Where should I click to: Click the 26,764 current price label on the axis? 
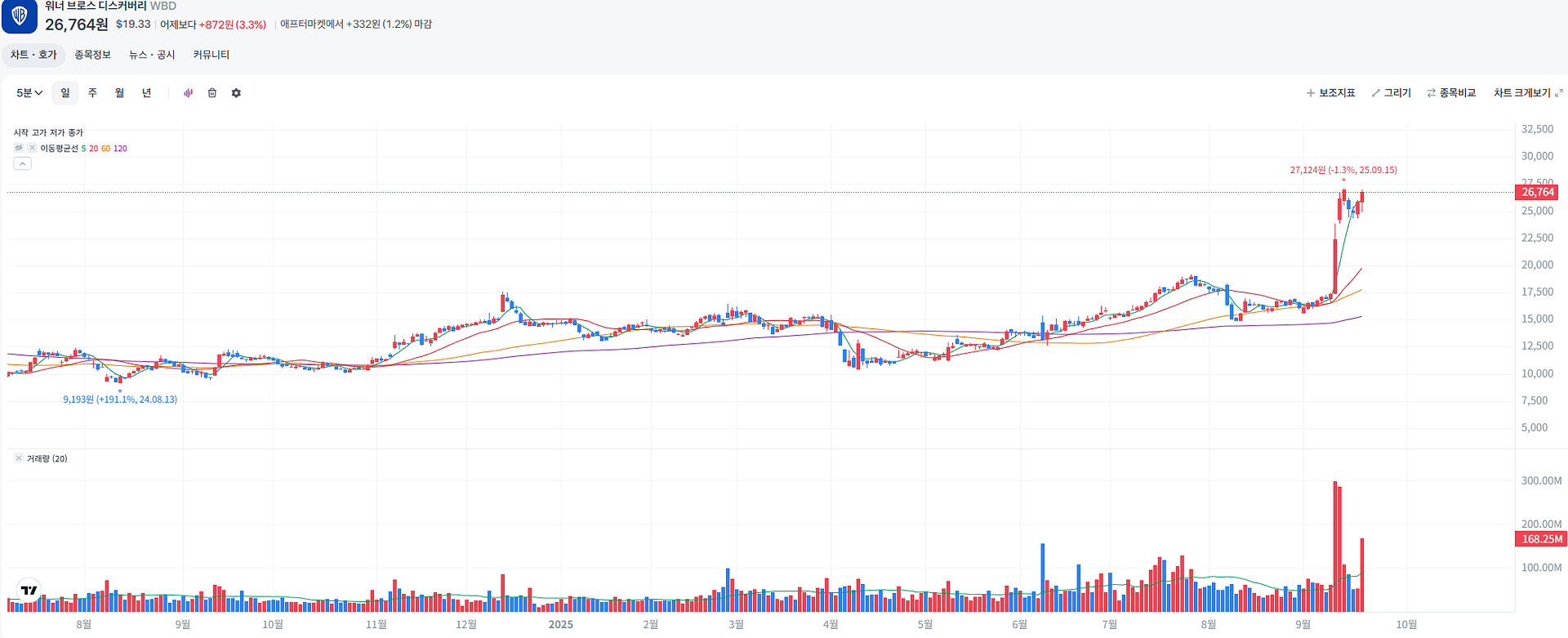pos(1537,192)
